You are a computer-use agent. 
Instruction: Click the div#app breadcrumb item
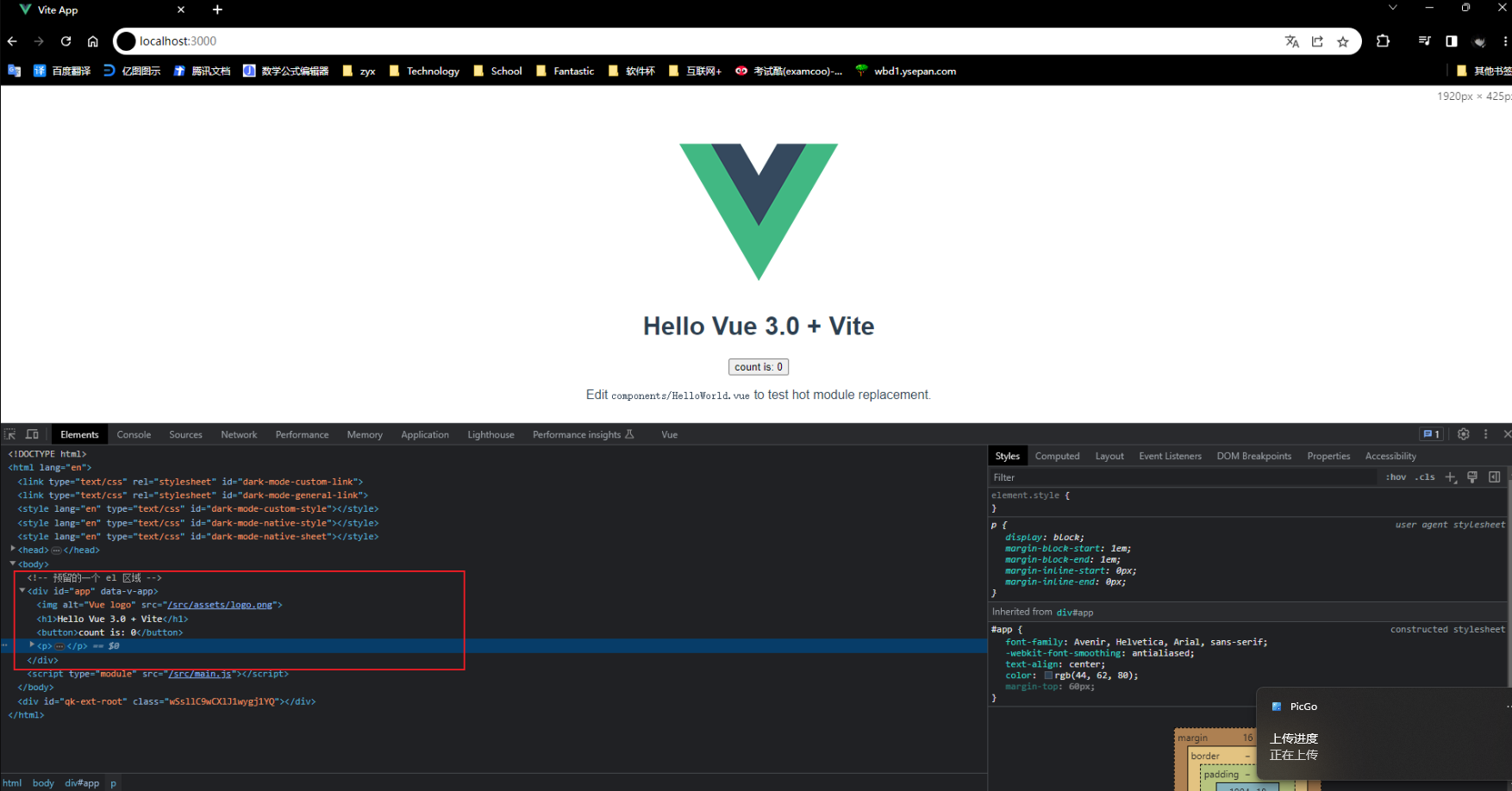pos(82,783)
